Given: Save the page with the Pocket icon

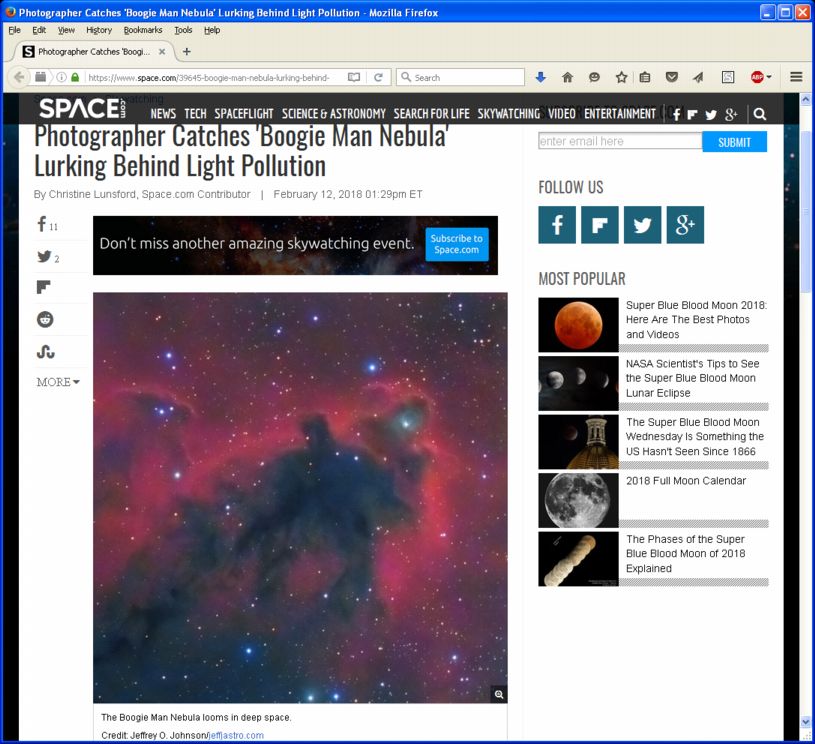Looking at the screenshot, I should tap(672, 77).
